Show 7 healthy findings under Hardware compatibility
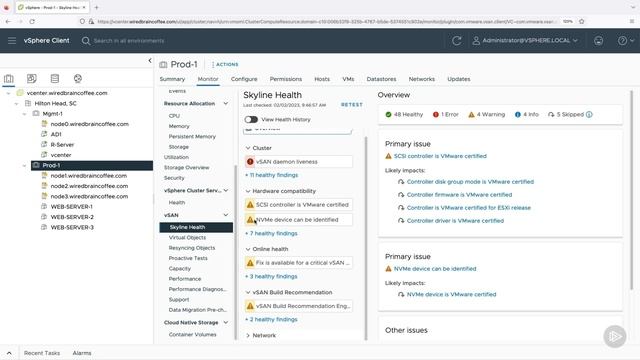The height and width of the screenshot is (360, 640). coord(271,233)
